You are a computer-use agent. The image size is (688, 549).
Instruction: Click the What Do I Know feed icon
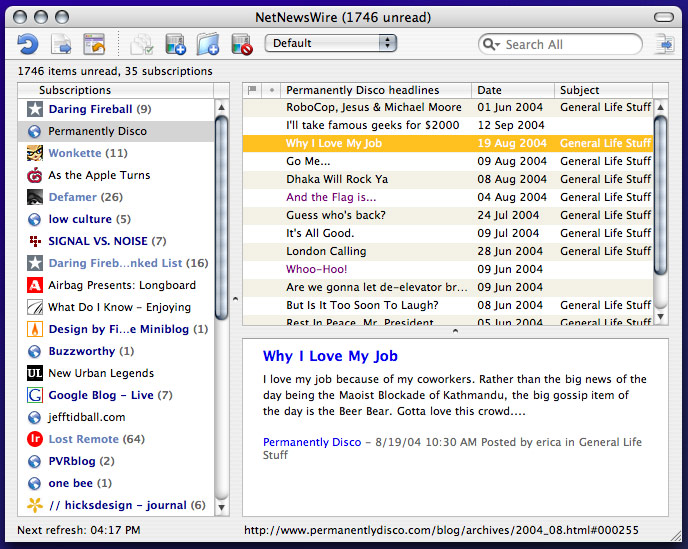(x=35, y=307)
